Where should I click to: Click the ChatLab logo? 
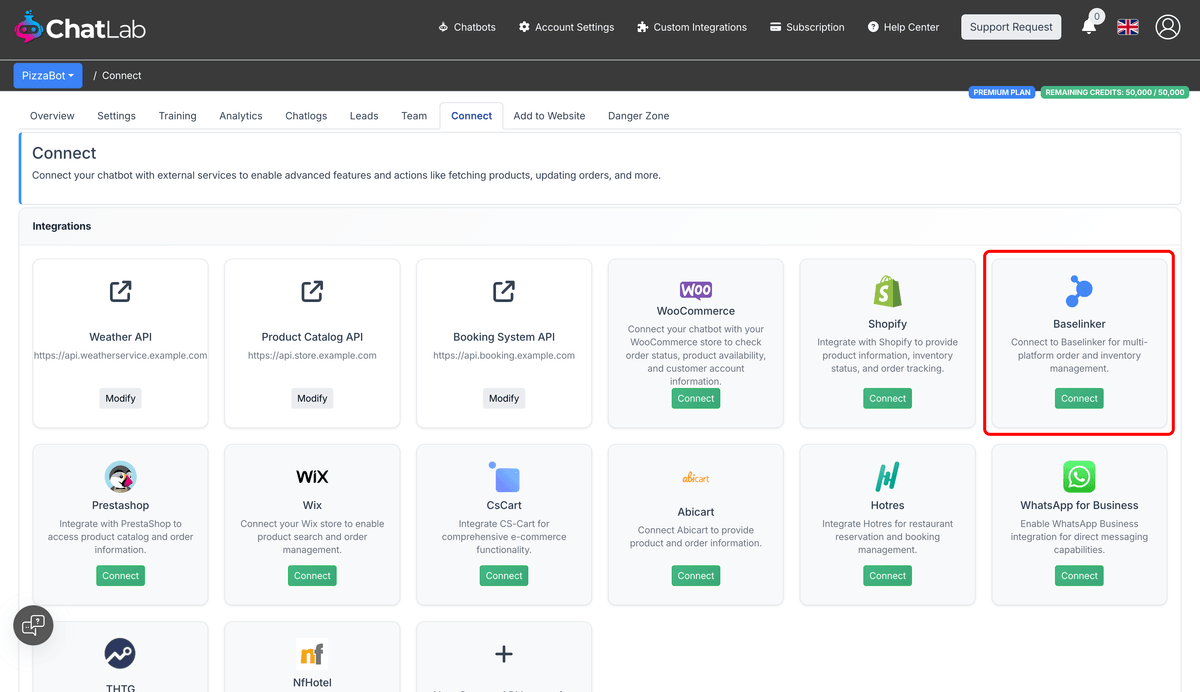[80, 27]
